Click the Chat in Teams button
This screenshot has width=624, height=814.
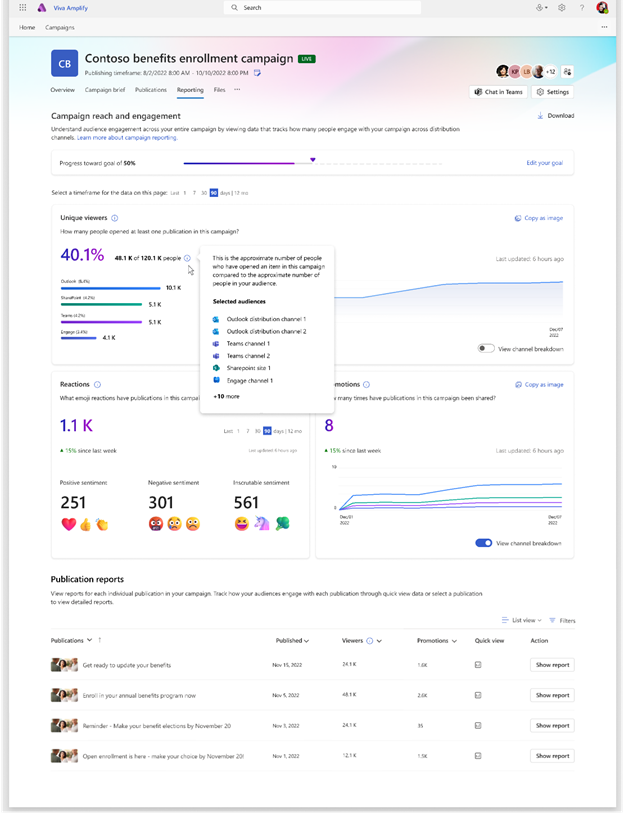pos(498,92)
